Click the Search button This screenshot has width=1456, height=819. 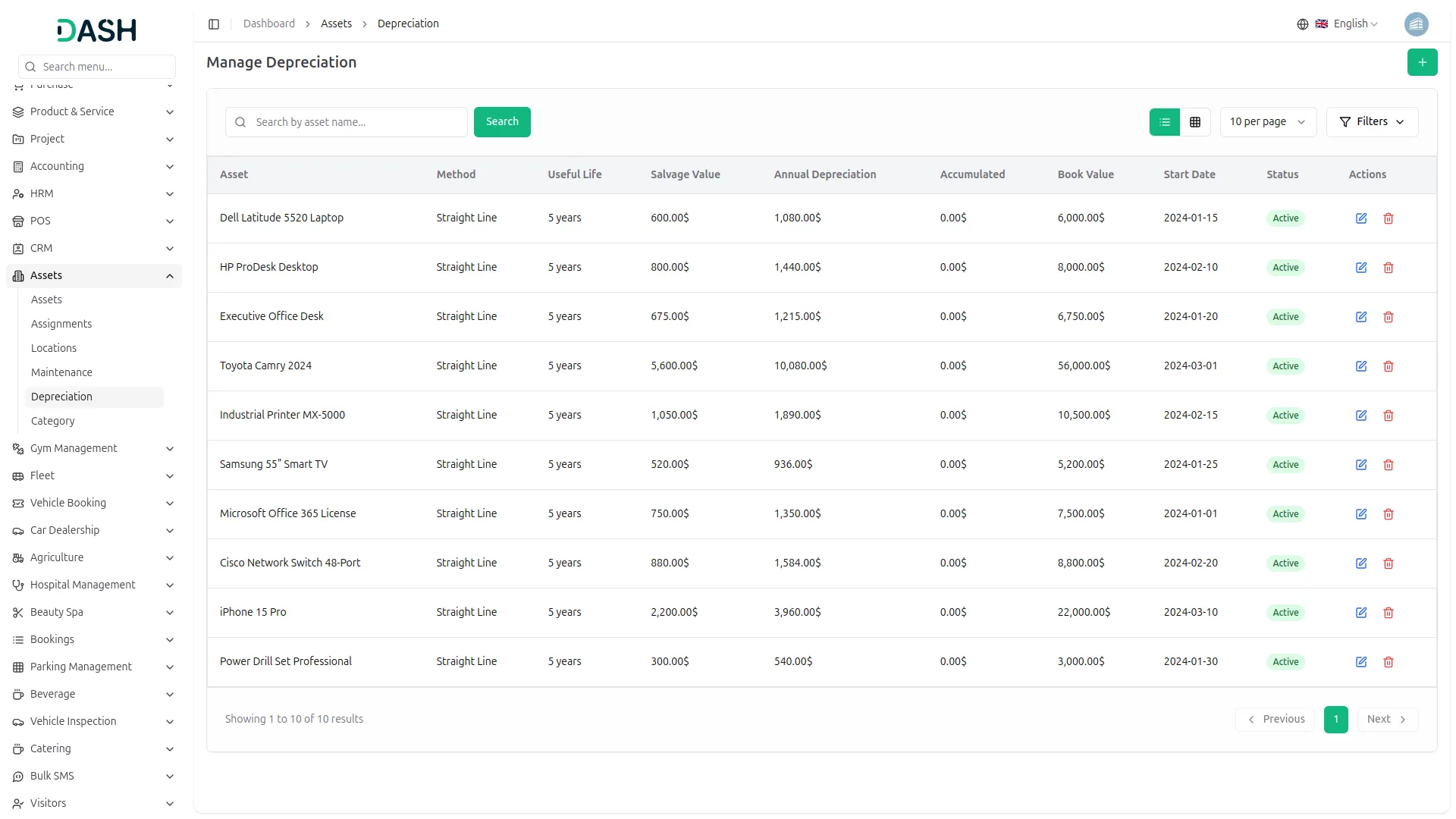pyautogui.click(x=501, y=121)
